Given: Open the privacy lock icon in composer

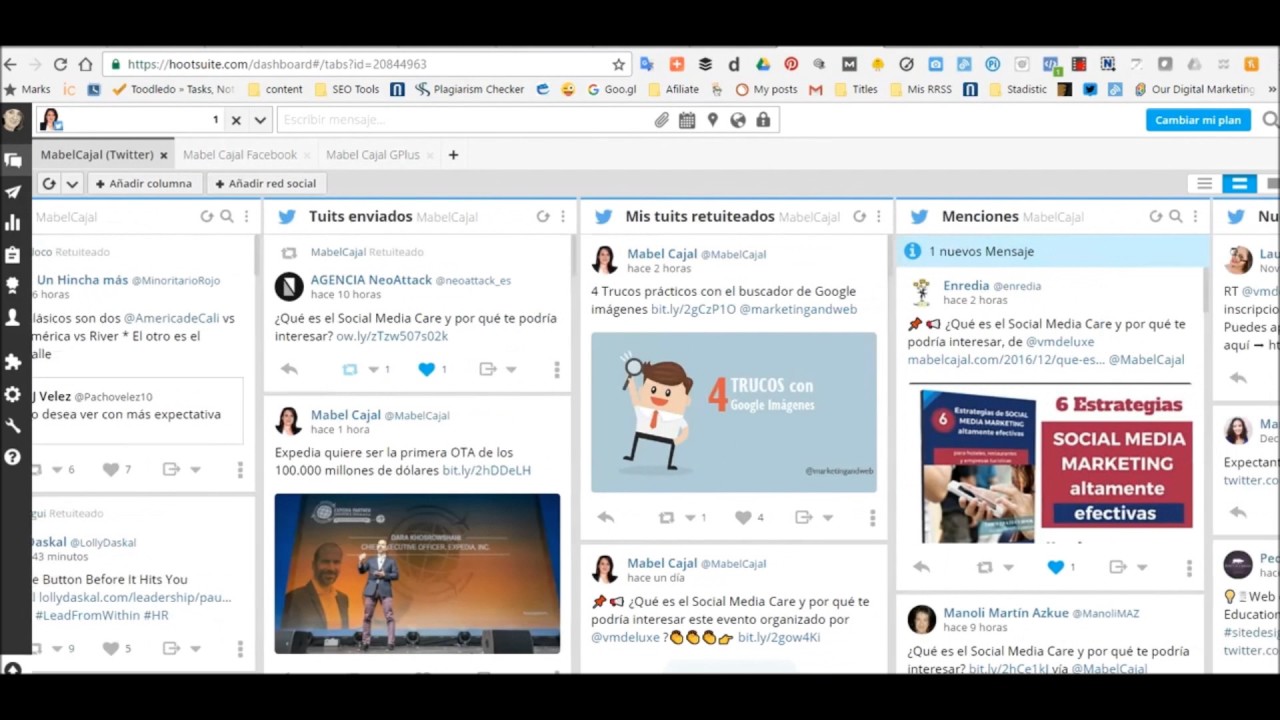Looking at the screenshot, I should pyautogui.click(x=763, y=120).
